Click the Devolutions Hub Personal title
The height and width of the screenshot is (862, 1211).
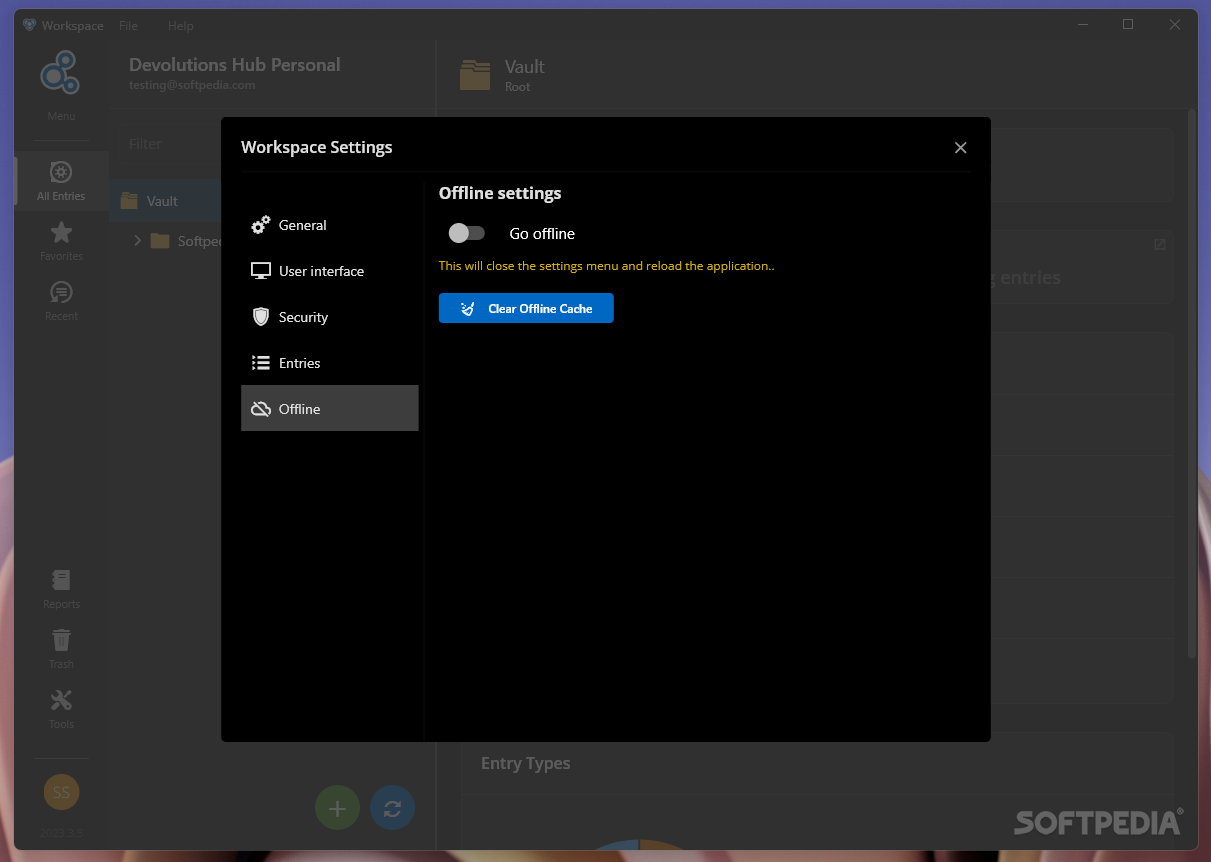tap(235, 64)
